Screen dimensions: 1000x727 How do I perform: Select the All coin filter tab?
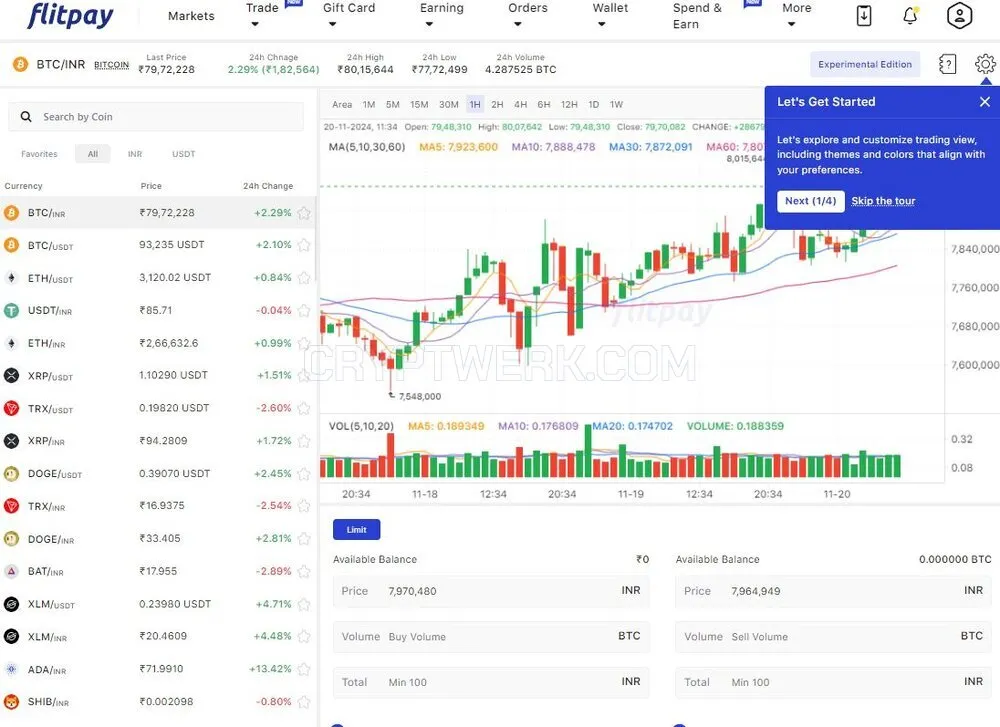(x=93, y=154)
